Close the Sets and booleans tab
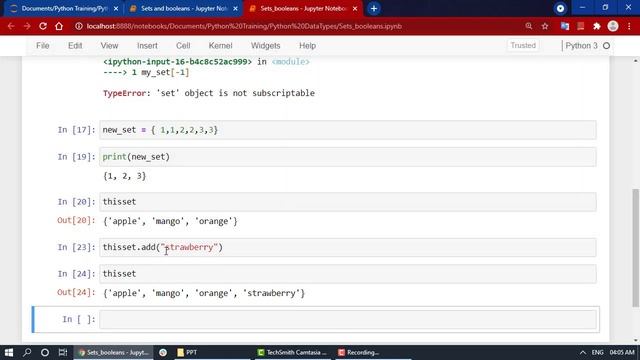This screenshot has height=360, width=640. pyautogui.click(x=236, y=9)
